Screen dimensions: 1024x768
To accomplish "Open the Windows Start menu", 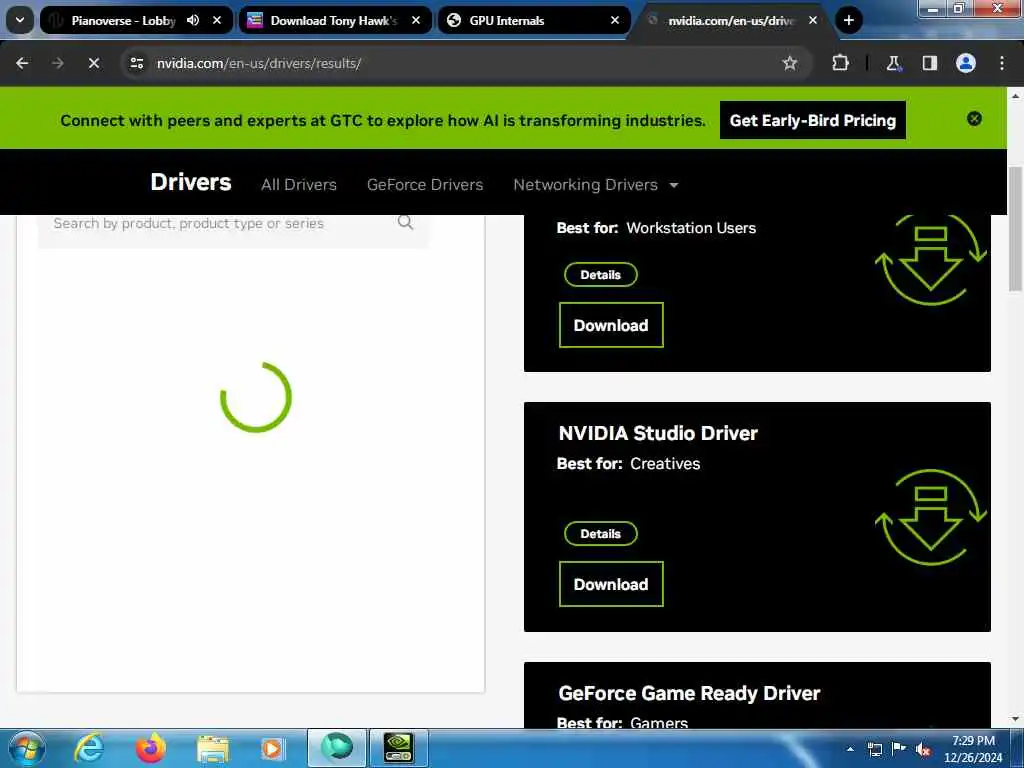I will [x=27, y=748].
